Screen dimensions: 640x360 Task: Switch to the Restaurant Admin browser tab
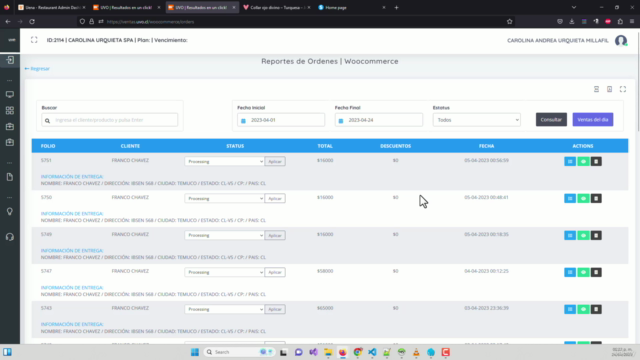click(52, 7)
